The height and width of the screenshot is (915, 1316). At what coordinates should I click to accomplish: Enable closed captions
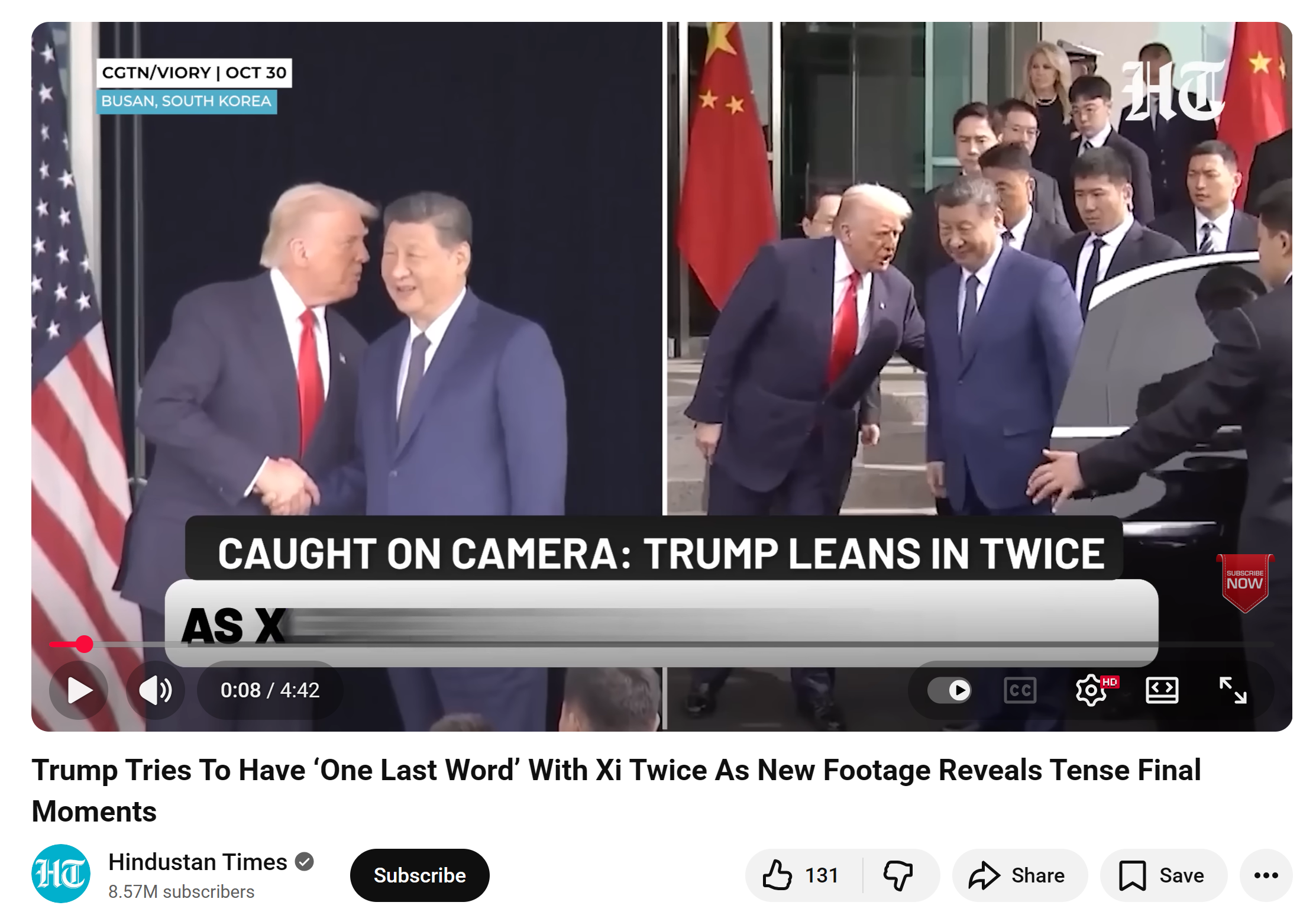(x=1020, y=690)
